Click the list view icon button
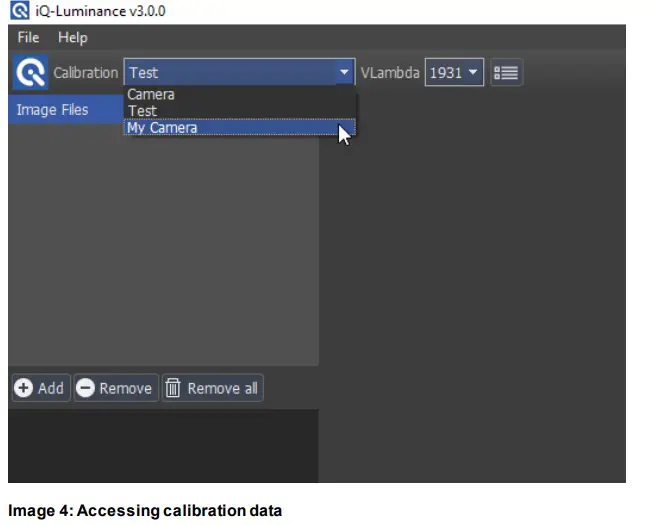The height and width of the screenshot is (525, 650). coord(506,73)
